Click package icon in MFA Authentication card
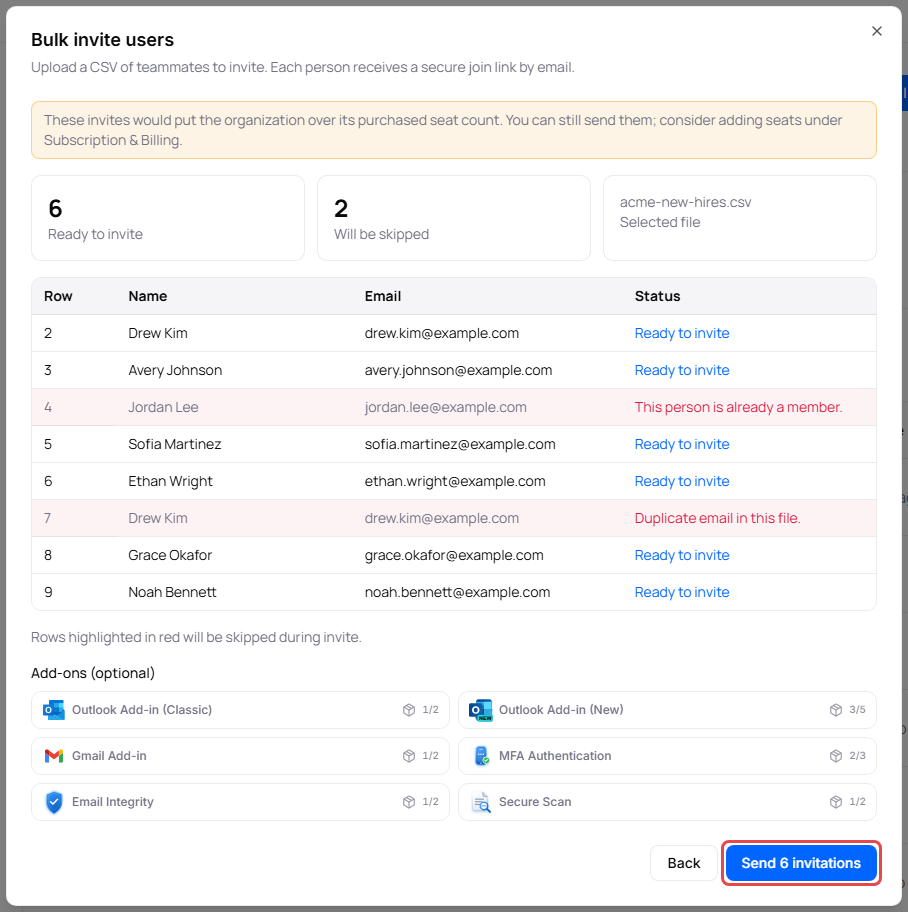The width and height of the screenshot is (908, 912). [836, 756]
